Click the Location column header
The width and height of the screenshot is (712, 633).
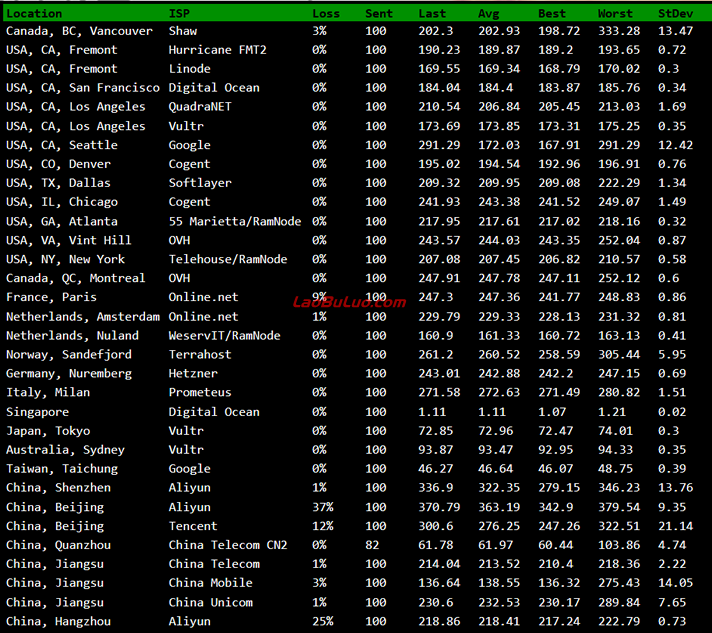tap(34, 14)
